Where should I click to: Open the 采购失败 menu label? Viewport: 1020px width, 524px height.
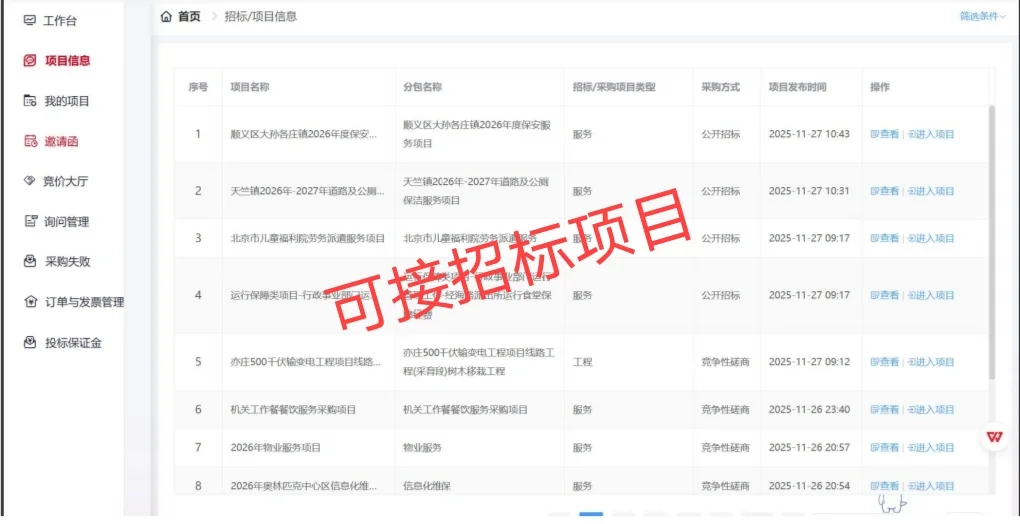pos(68,262)
